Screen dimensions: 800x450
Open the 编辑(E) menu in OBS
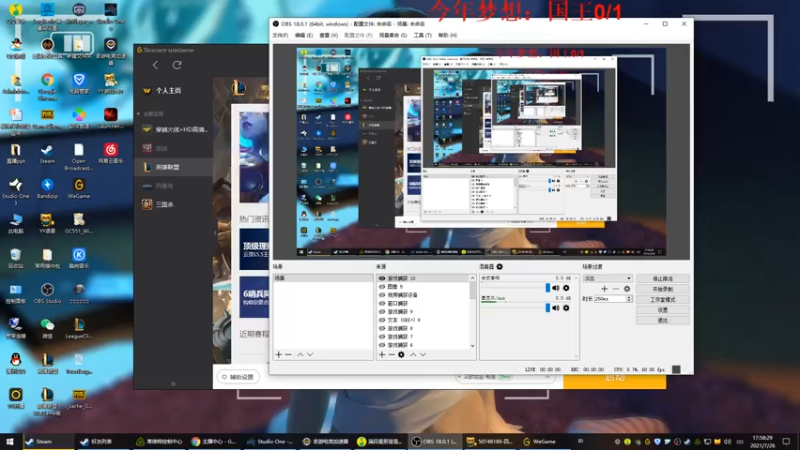pos(304,35)
